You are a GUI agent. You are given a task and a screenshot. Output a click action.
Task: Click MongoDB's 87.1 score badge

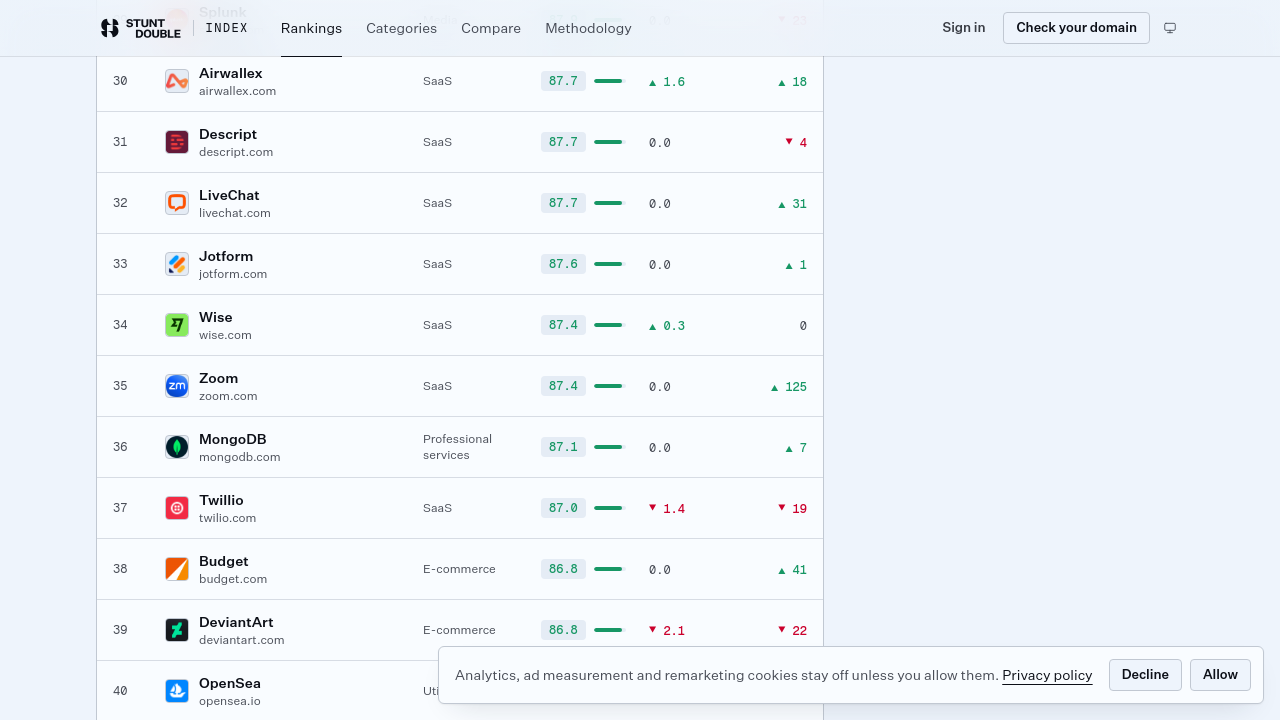coord(563,447)
